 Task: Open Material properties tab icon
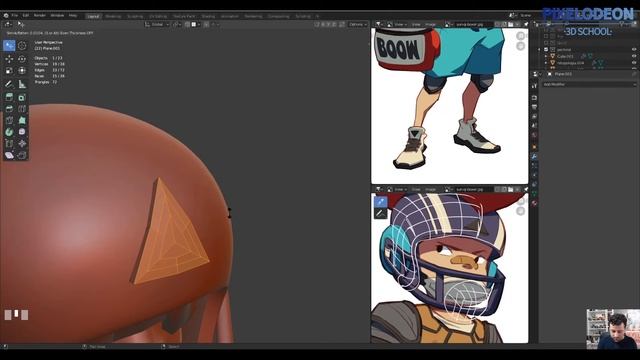[x=534, y=203]
